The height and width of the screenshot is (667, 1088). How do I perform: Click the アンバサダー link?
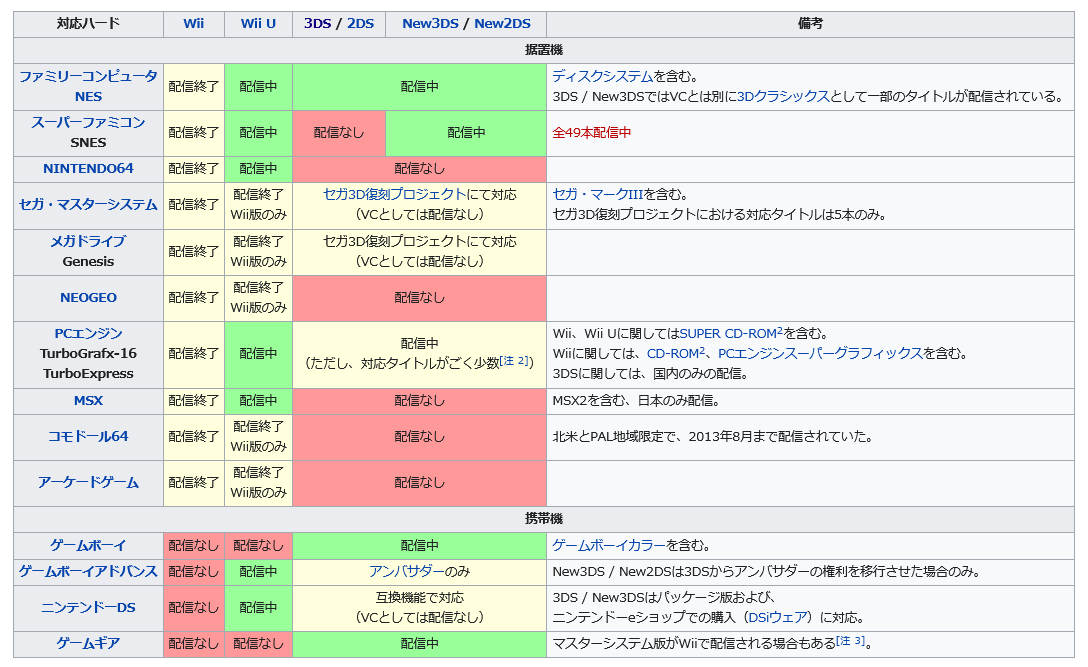coord(407,572)
